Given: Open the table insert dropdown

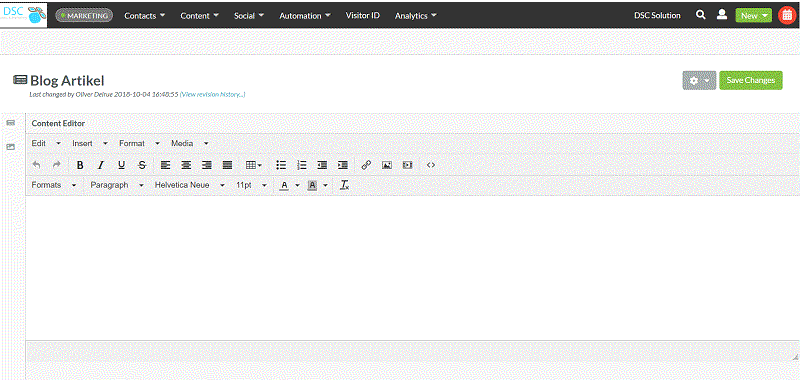Looking at the screenshot, I should point(254,165).
